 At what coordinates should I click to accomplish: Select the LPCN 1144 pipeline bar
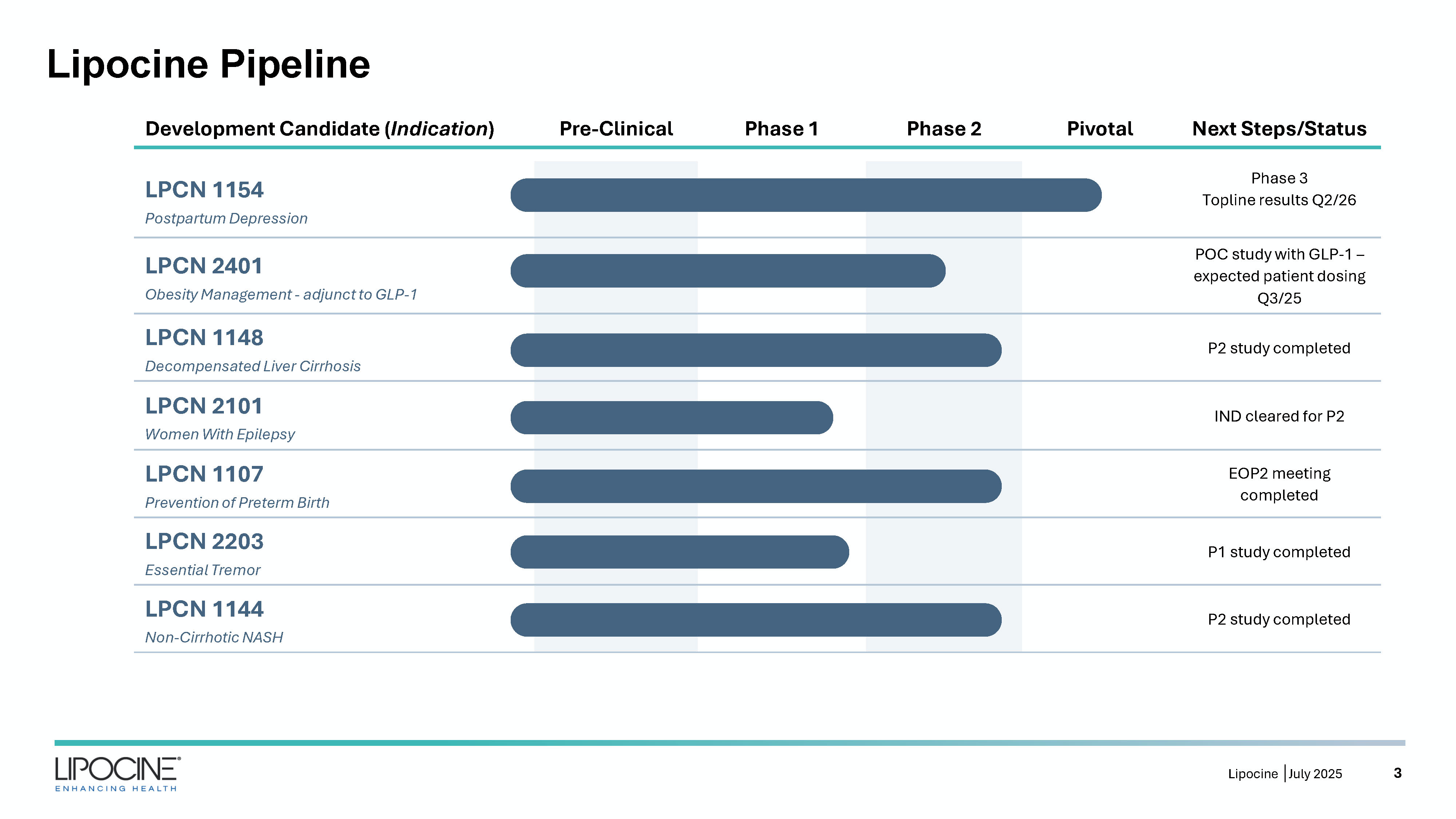click(x=756, y=620)
